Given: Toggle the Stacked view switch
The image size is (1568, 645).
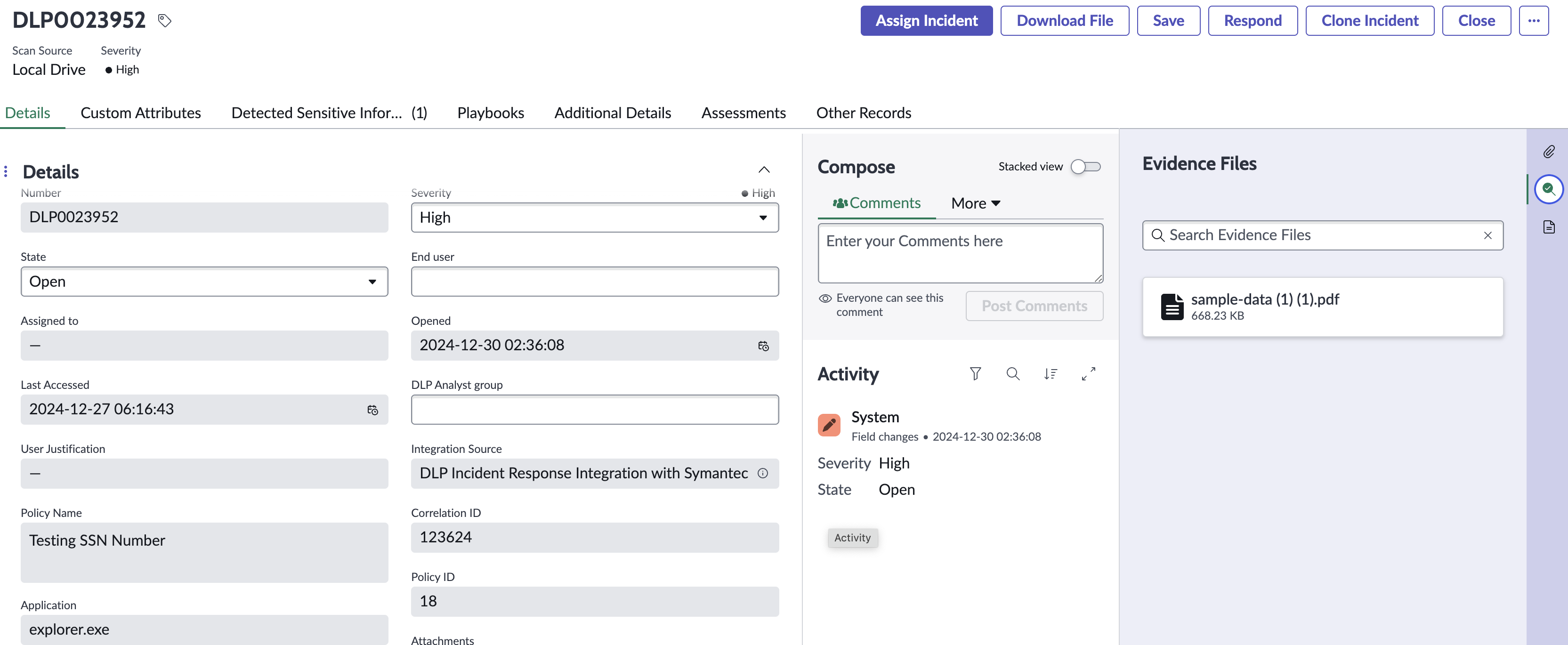Looking at the screenshot, I should click(1085, 167).
